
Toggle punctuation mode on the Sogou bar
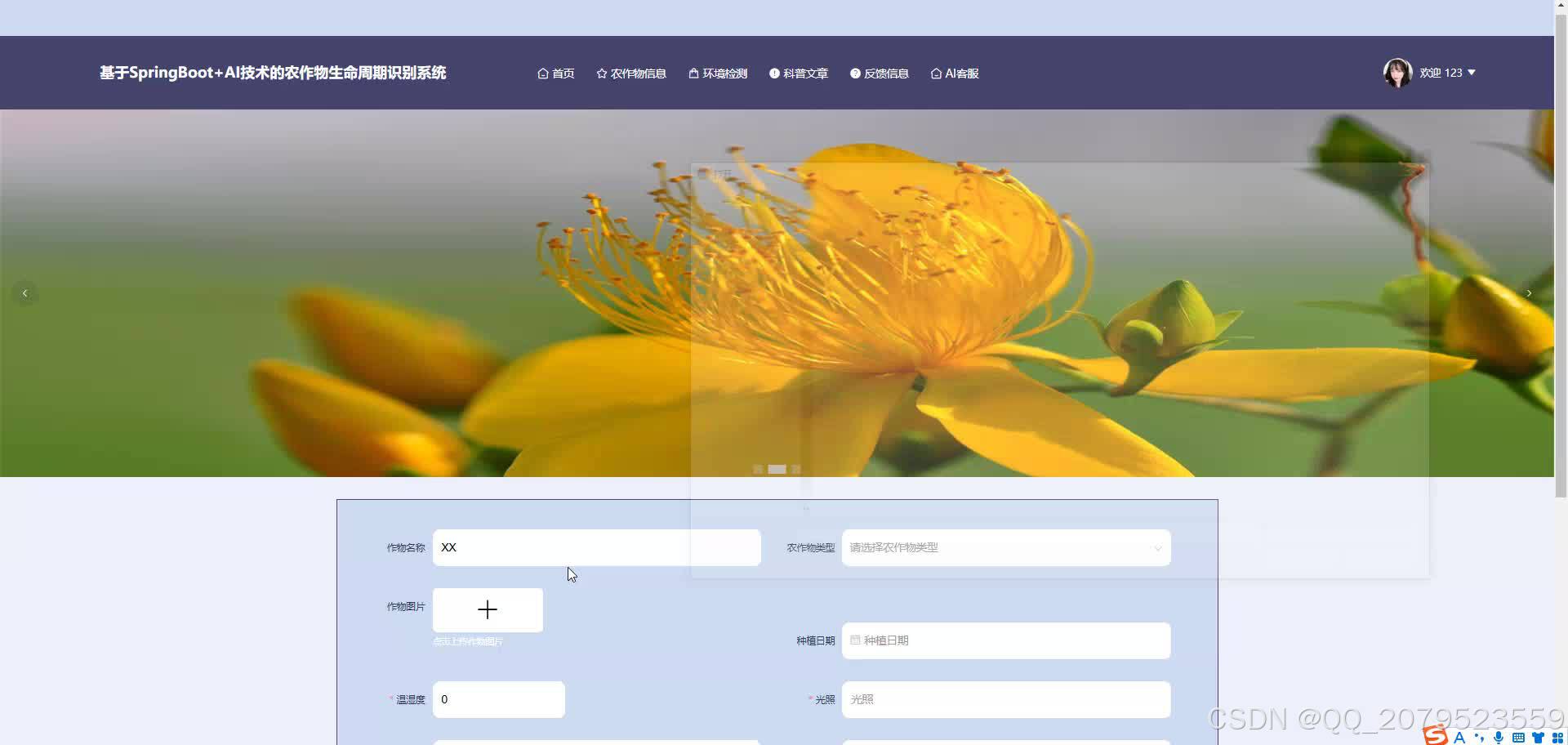1481,738
